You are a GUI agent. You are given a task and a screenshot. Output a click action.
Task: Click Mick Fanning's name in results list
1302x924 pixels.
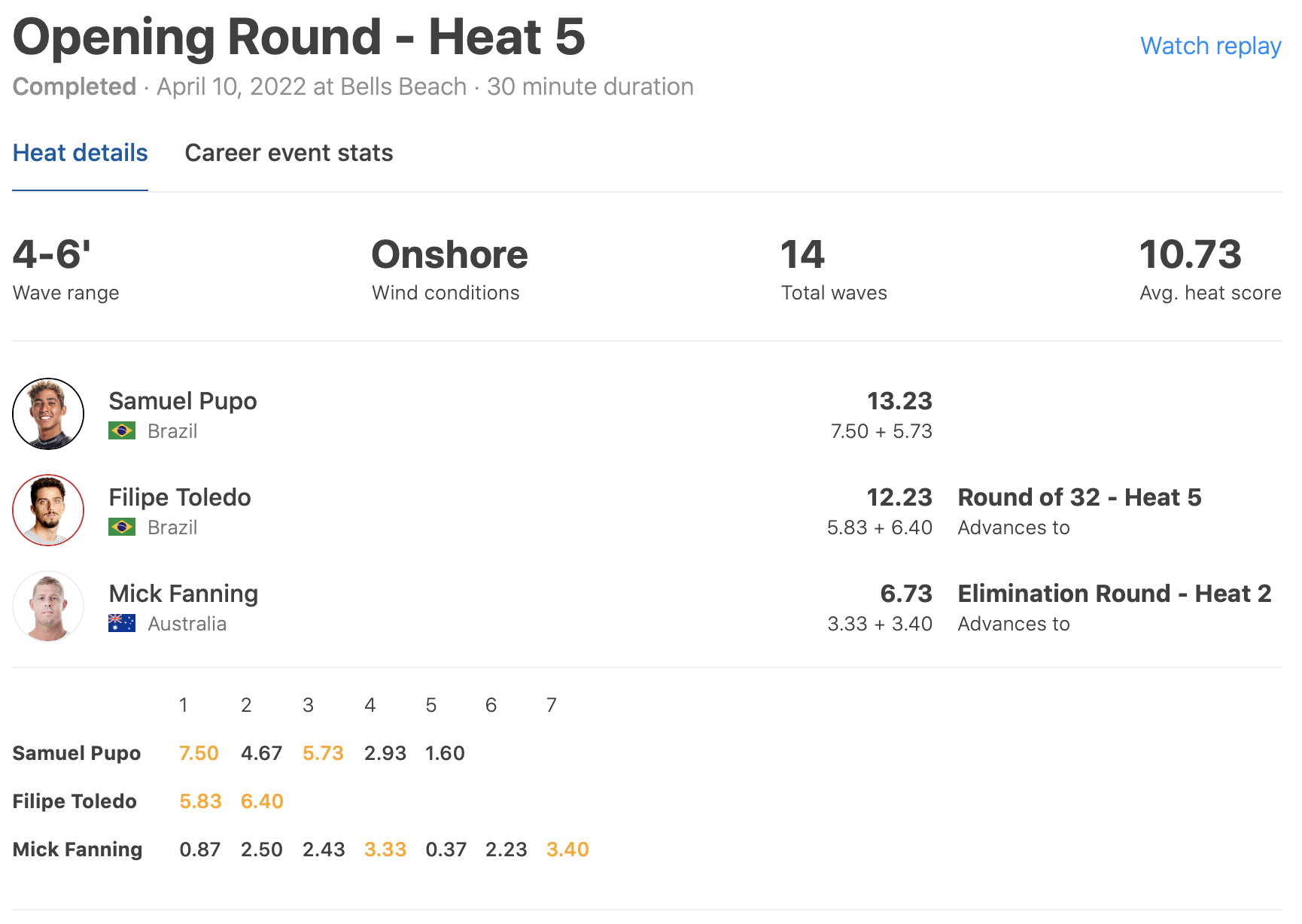[184, 594]
